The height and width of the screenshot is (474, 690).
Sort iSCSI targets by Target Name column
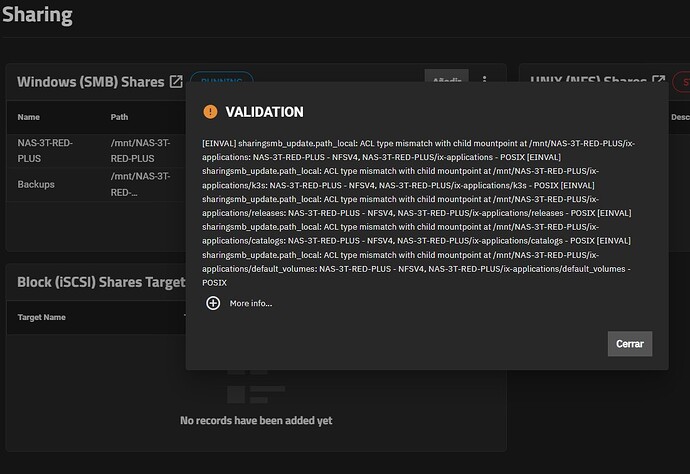click(42, 317)
